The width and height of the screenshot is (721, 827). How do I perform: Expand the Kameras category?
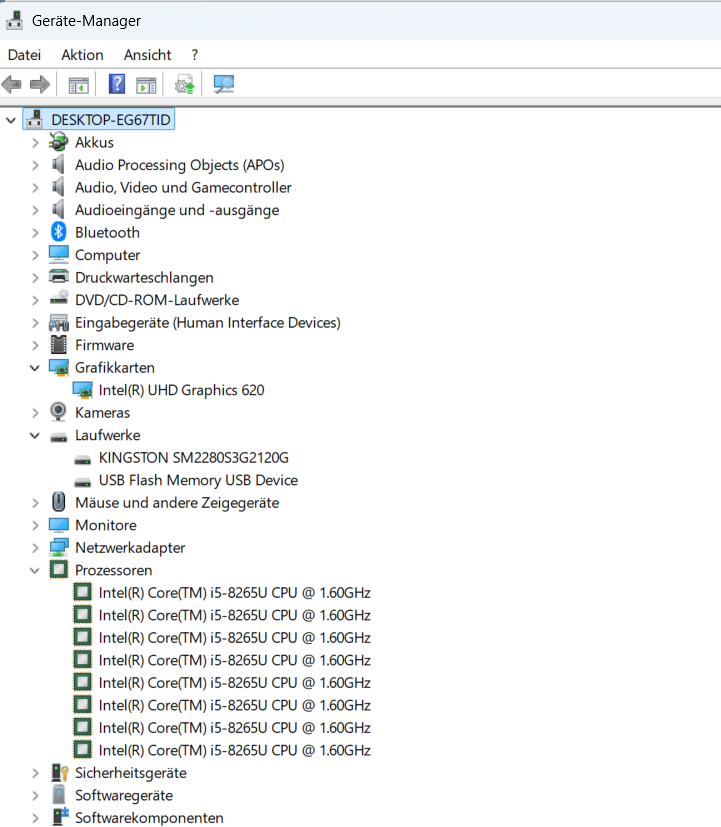pyautogui.click(x=35, y=413)
